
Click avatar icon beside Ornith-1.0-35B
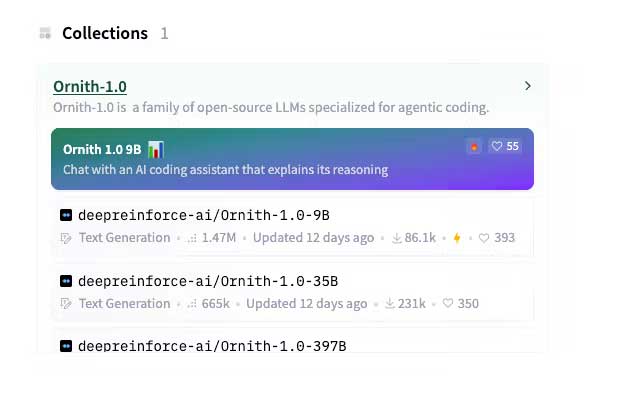pos(66,281)
